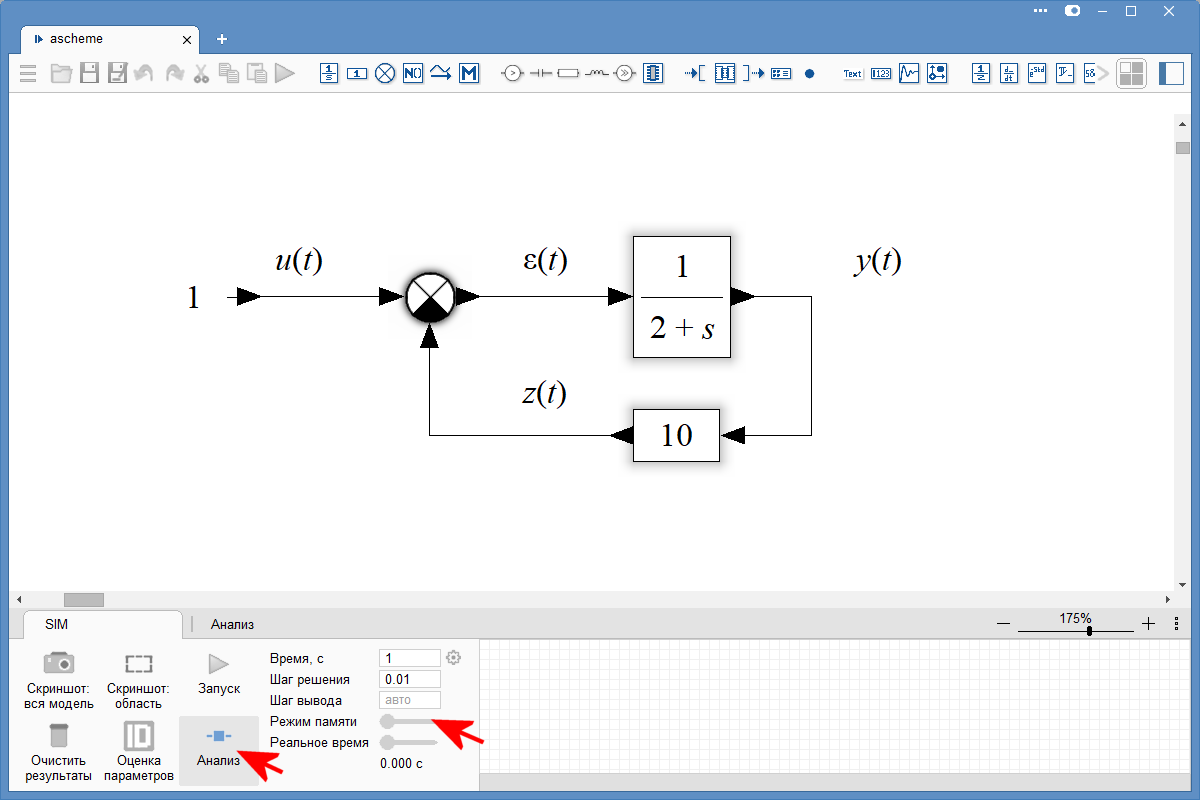
Task: Click the constant block icon in toolbar
Action: 357,73
